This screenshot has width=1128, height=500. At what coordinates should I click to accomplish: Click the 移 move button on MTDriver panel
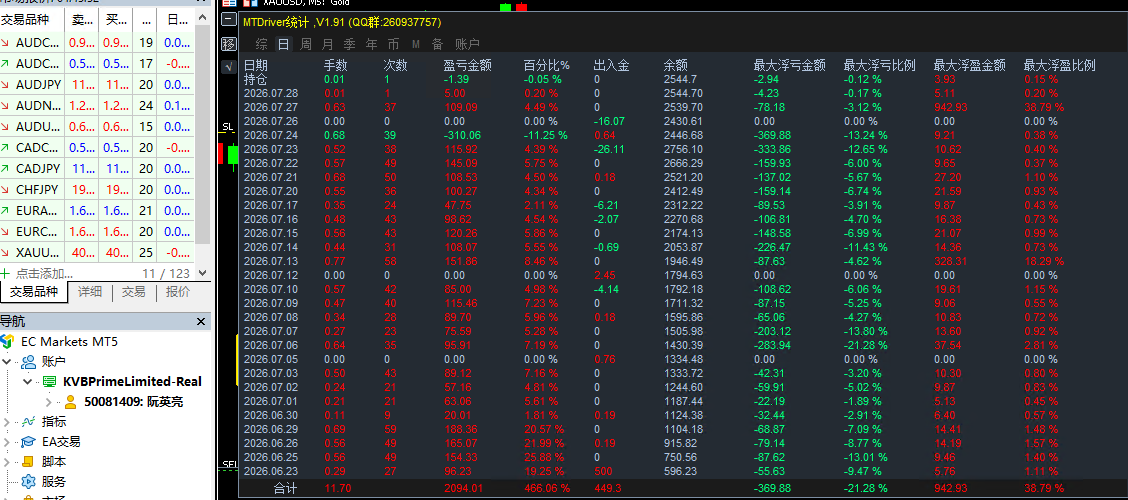228,44
